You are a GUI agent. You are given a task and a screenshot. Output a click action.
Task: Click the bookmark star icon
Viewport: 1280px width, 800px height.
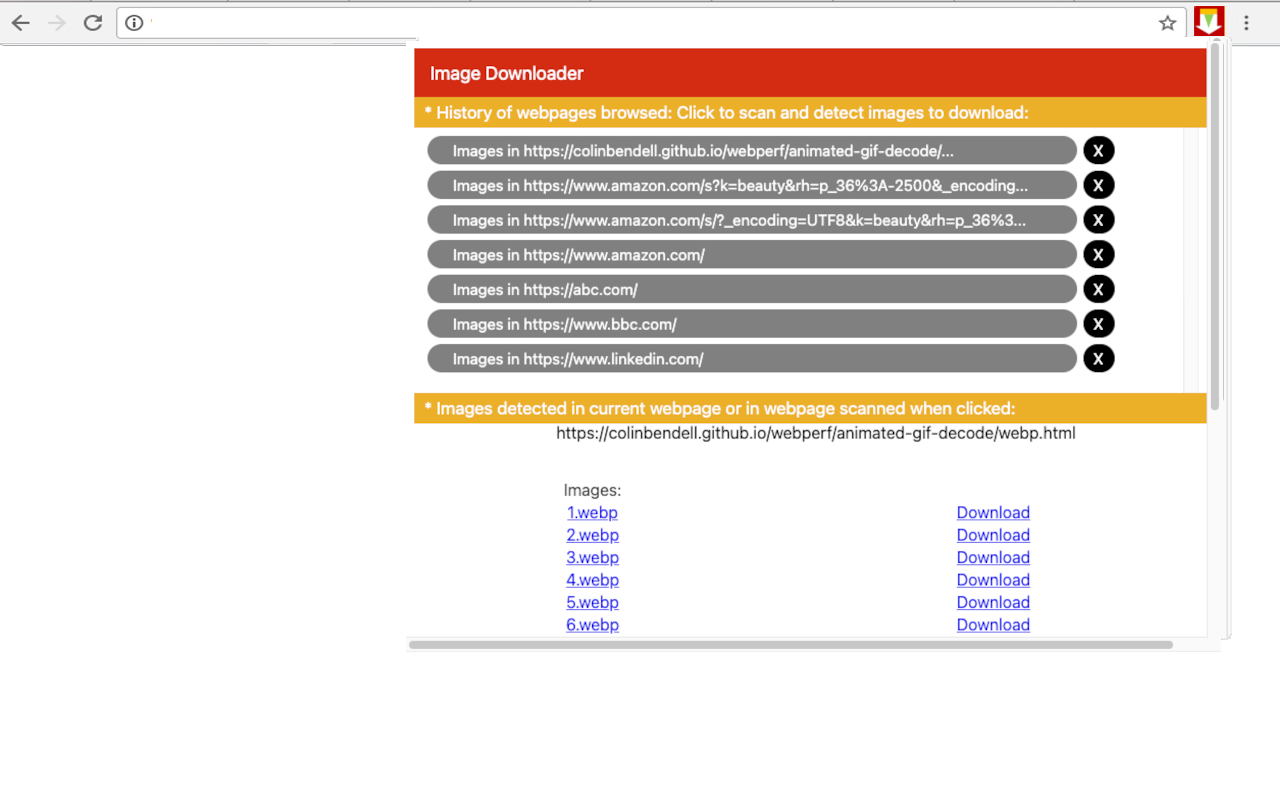coord(1167,22)
